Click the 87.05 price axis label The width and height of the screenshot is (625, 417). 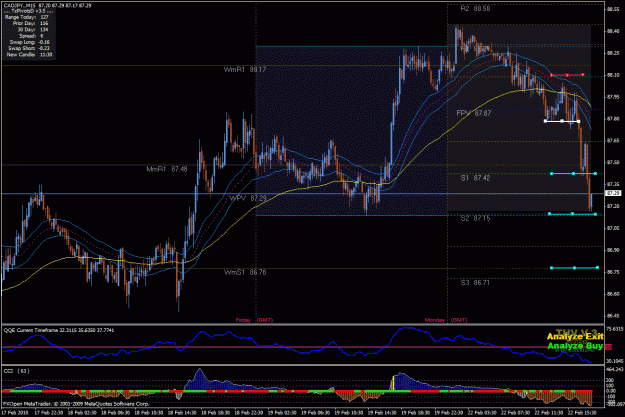[613, 228]
